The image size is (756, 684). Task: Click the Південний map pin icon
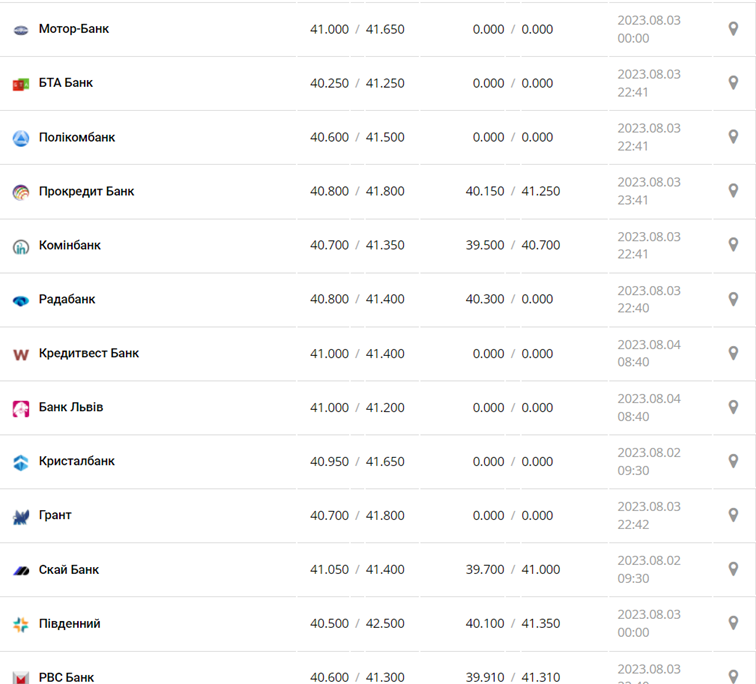(733, 623)
